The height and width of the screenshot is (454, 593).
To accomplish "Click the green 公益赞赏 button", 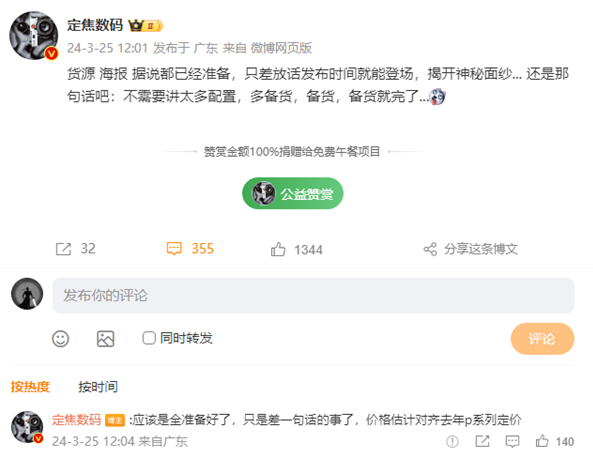I will pyautogui.click(x=293, y=193).
